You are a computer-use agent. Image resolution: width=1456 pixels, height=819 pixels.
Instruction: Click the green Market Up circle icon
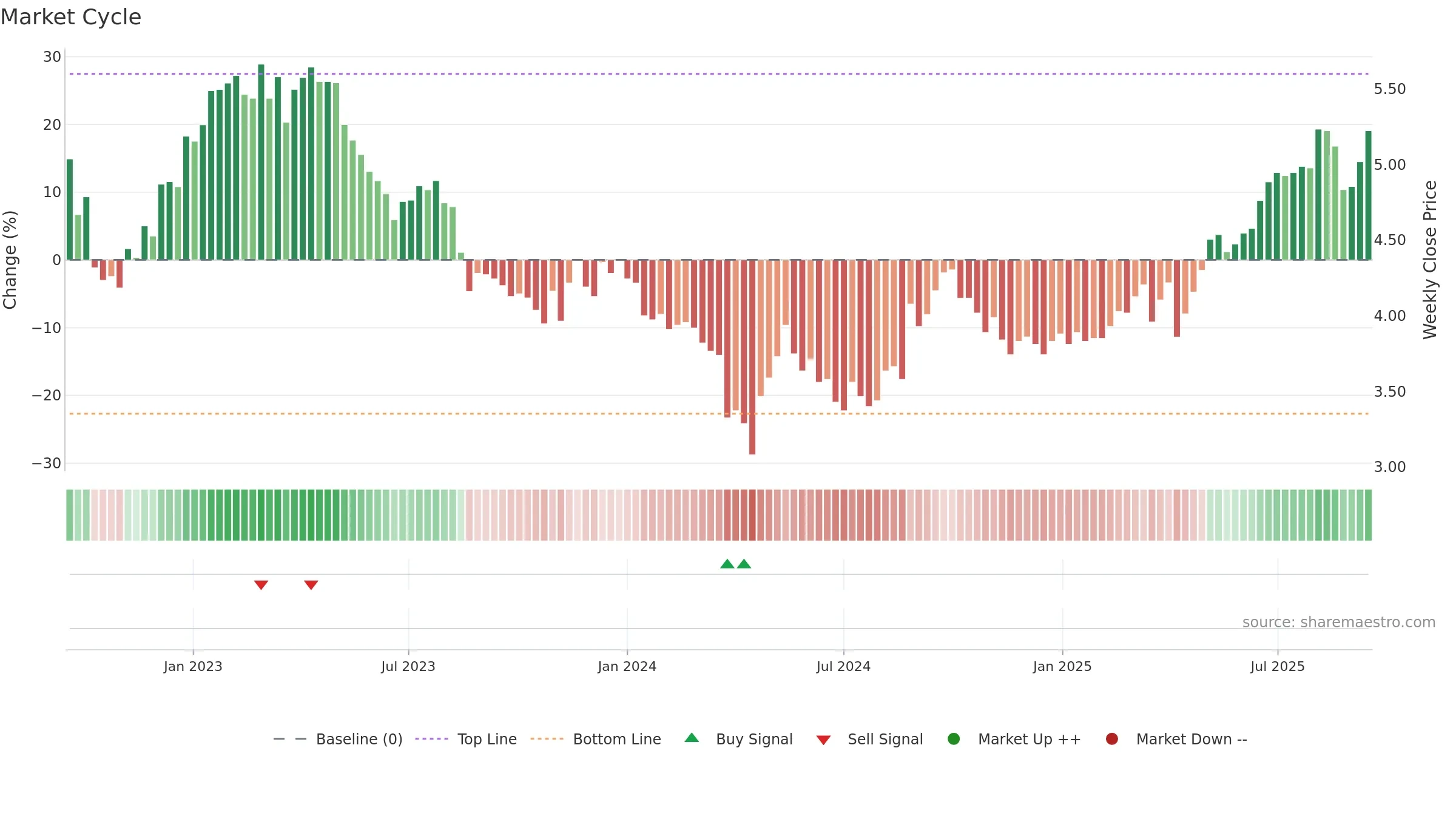954,739
